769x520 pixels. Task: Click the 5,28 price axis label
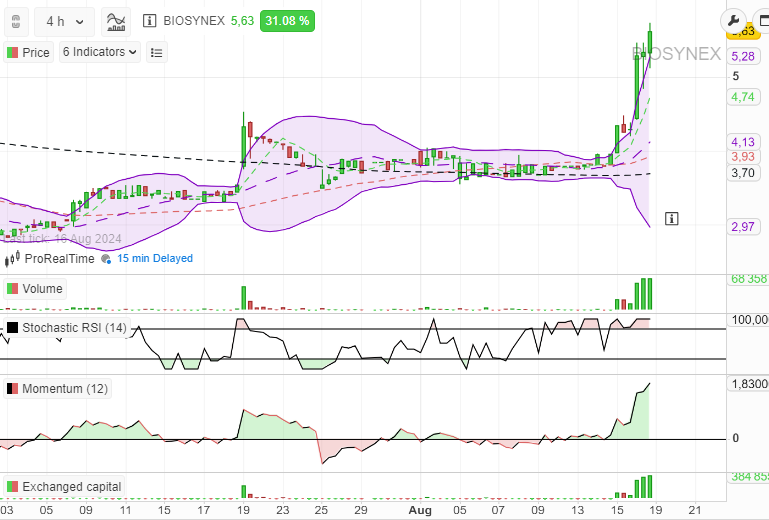click(x=743, y=56)
